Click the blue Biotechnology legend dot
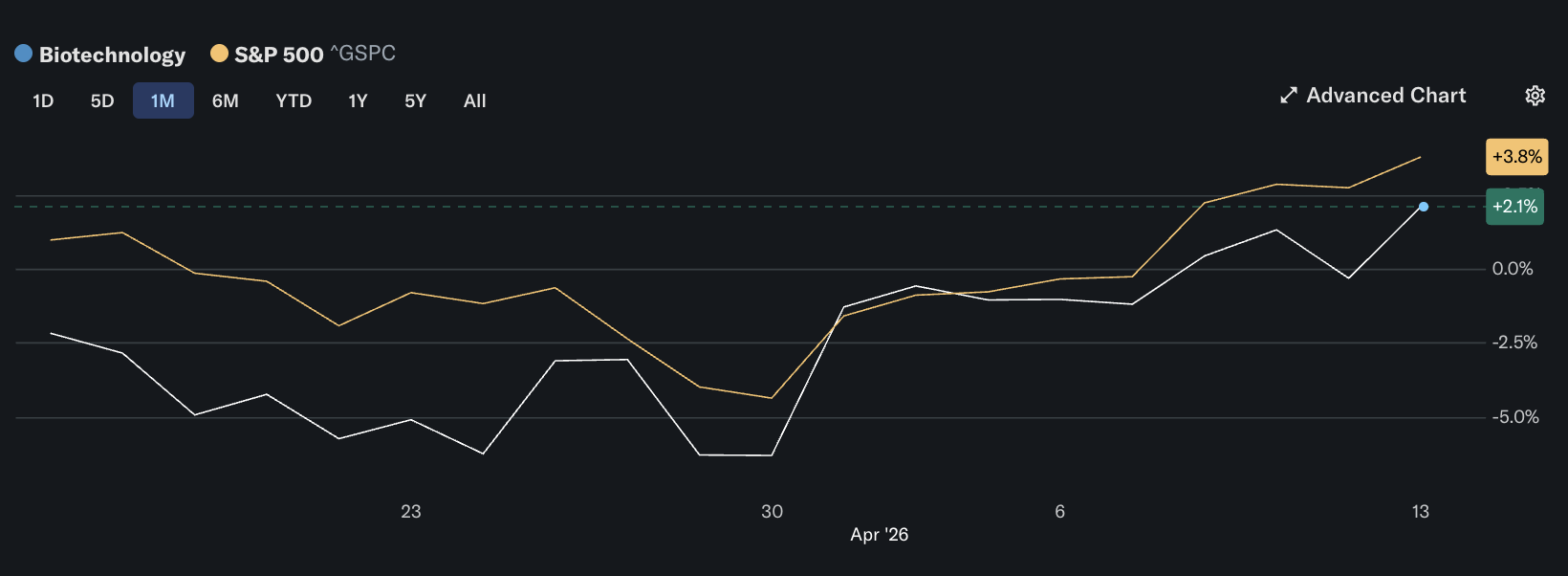Screen dimensions: 1568x576 [x=24, y=54]
